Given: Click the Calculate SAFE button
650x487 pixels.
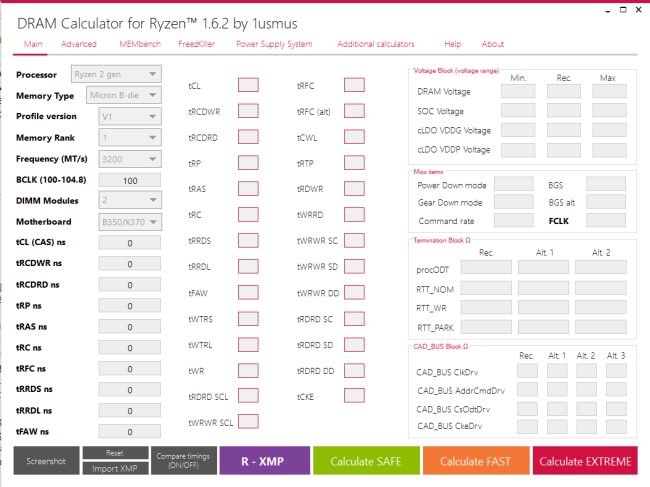Looking at the screenshot, I should 366,460.
